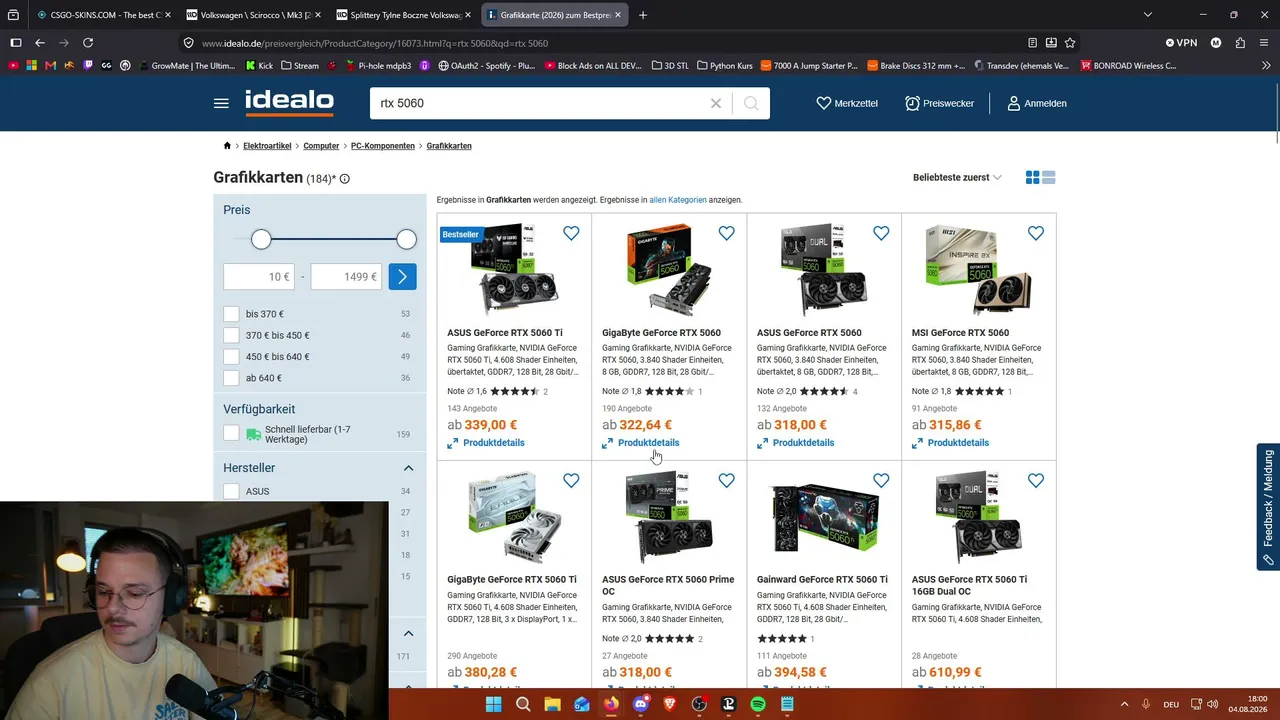This screenshot has width=1280, height=720.
Task: Open Windows Start menu
Action: coord(493,704)
